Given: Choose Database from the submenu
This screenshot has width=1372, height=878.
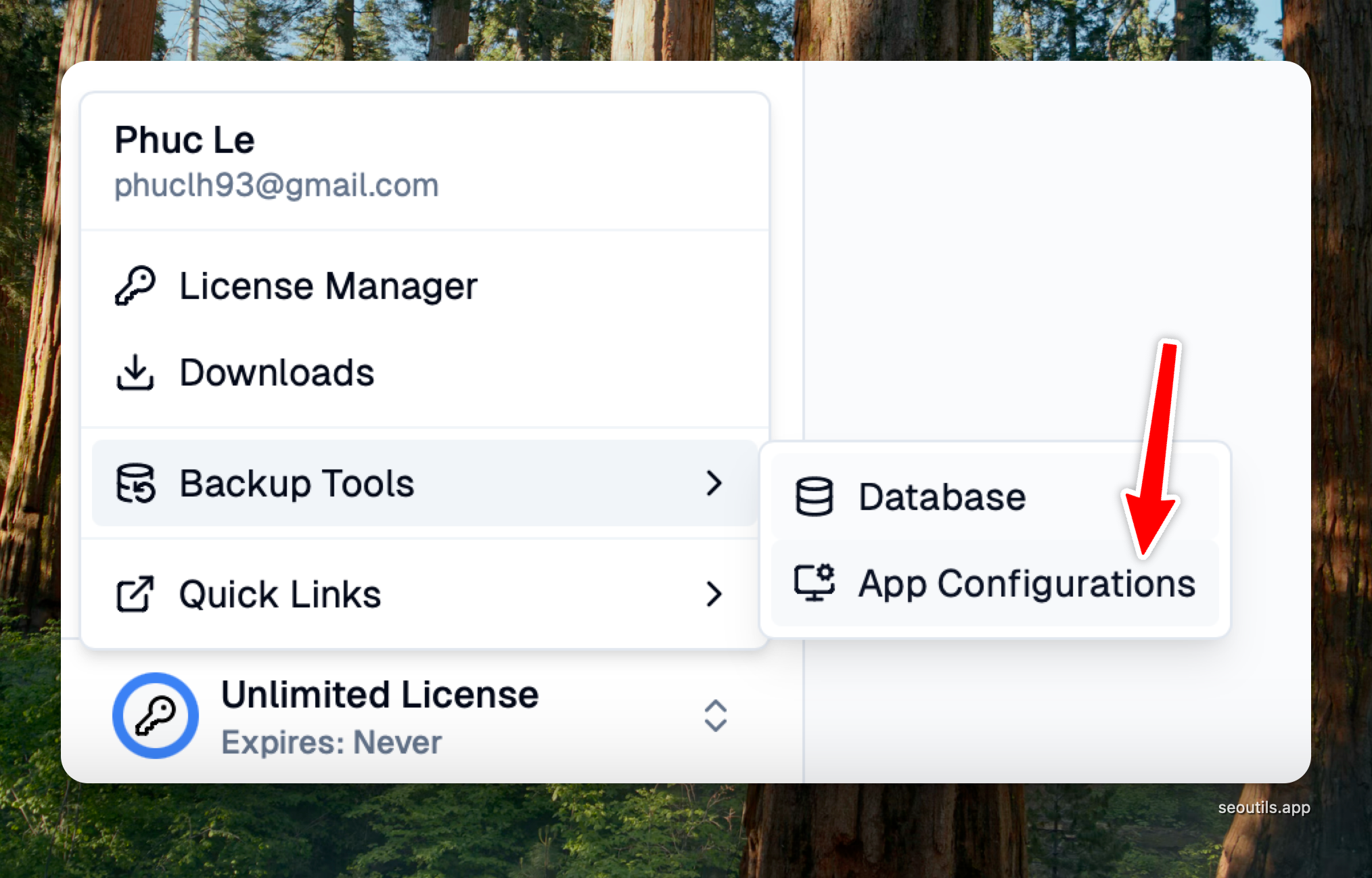Looking at the screenshot, I should click(942, 497).
